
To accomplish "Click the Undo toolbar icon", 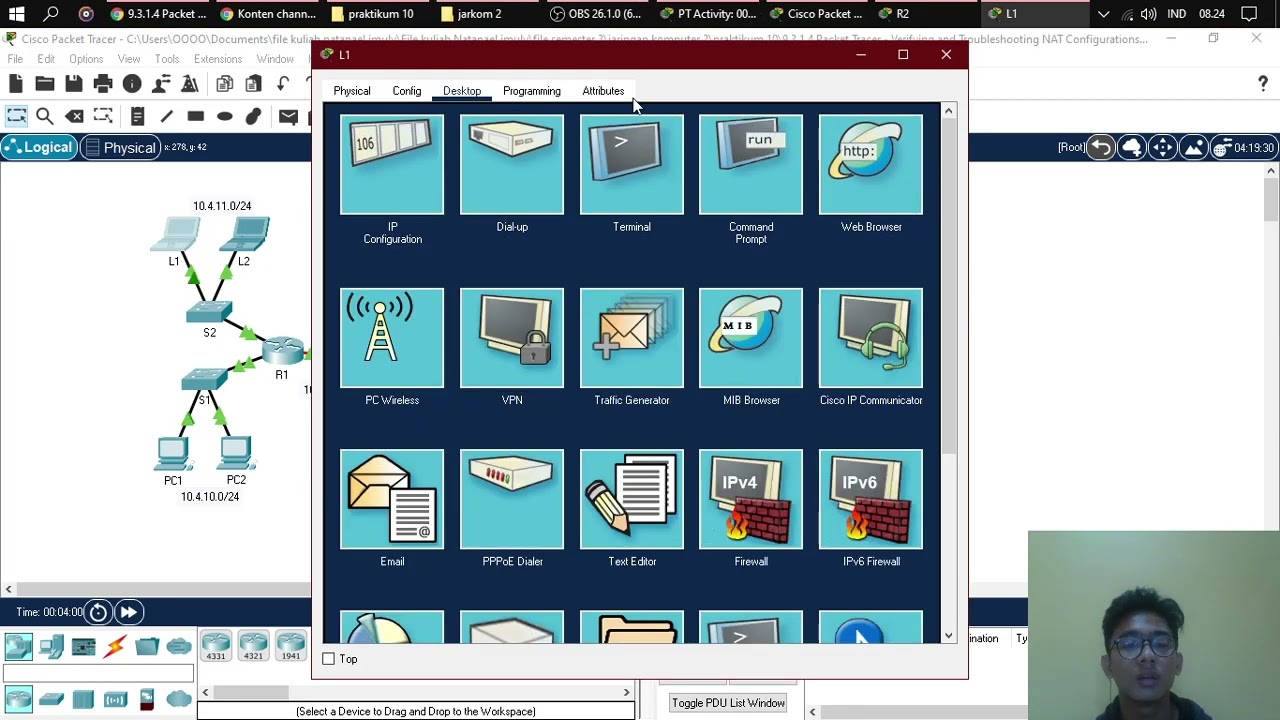I will [283, 84].
